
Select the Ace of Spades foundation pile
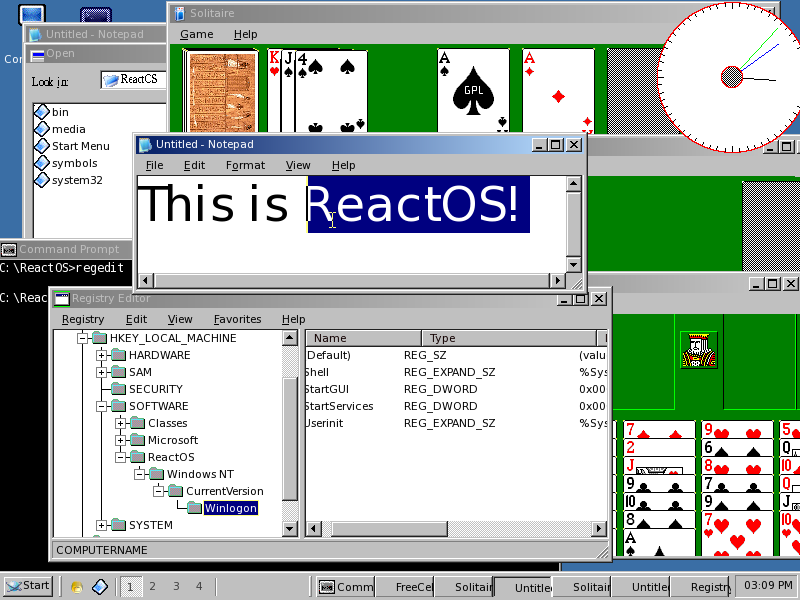pos(475,90)
